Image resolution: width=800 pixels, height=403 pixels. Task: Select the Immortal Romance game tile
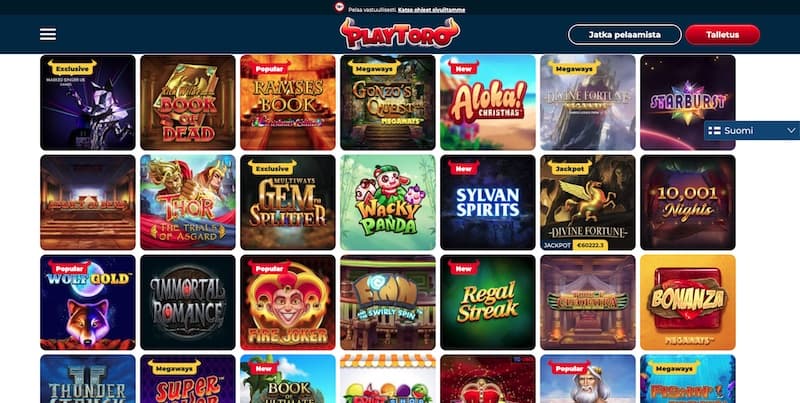point(188,303)
